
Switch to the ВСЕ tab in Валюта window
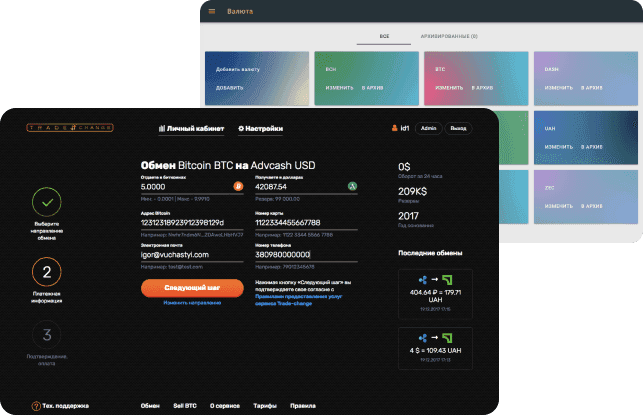click(384, 36)
